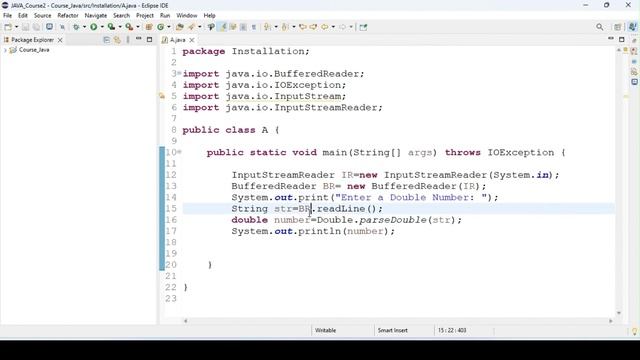The height and width of the screenshot is (360, 640).
Task: Click the Open Perspective icon
Action: [x=618, y=27]
